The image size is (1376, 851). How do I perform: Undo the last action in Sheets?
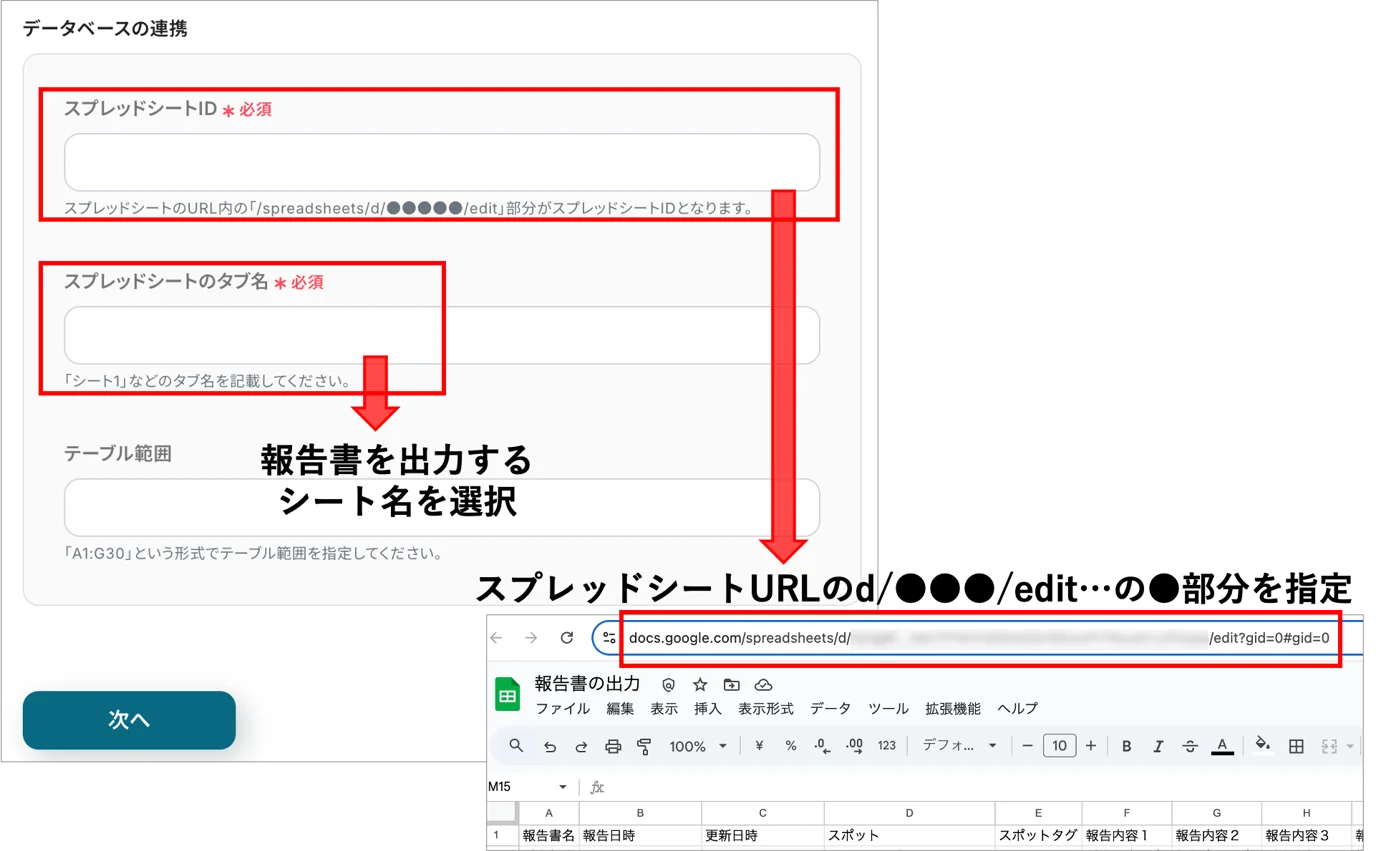pos(549,746)
